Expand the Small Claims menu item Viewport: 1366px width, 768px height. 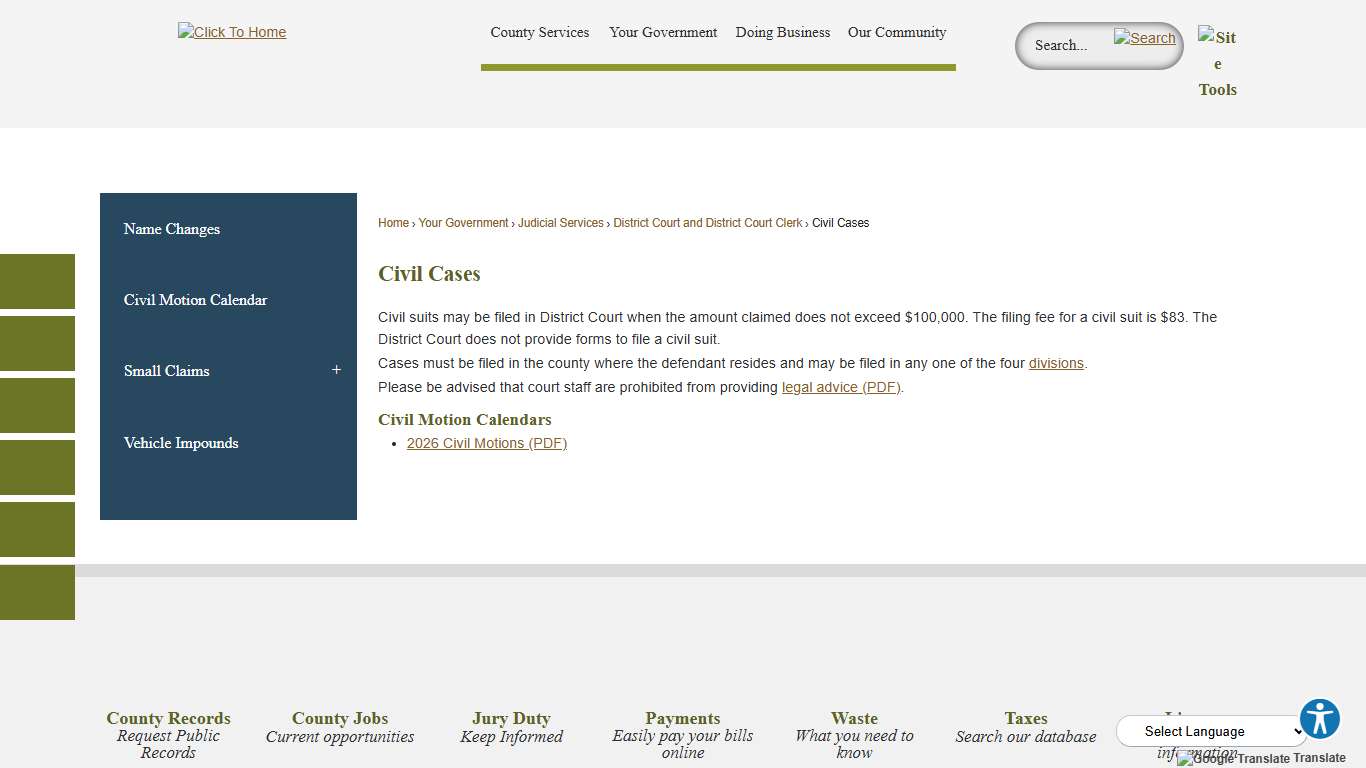[336, 370]
